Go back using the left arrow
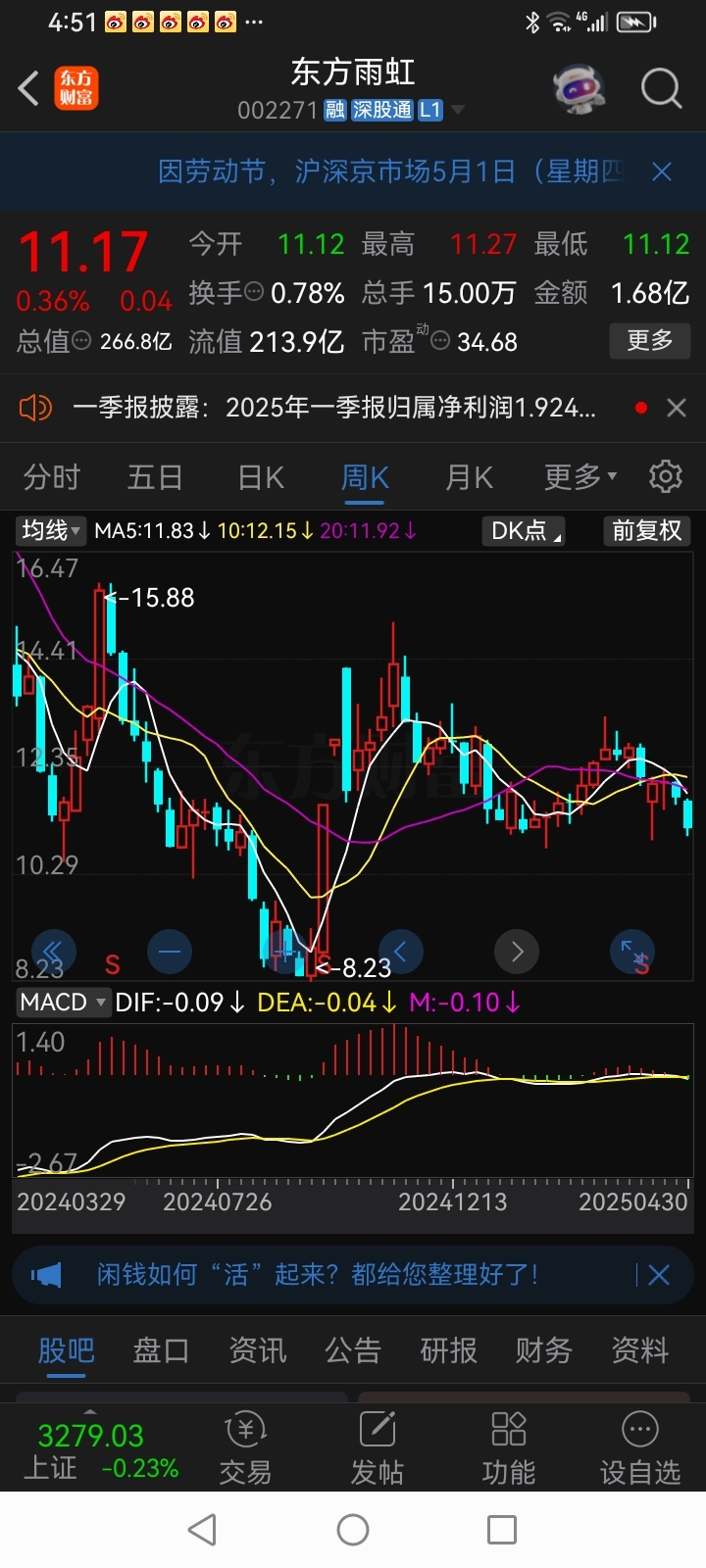The width and height of the screenshot is (706, 1568). point(28,89)
